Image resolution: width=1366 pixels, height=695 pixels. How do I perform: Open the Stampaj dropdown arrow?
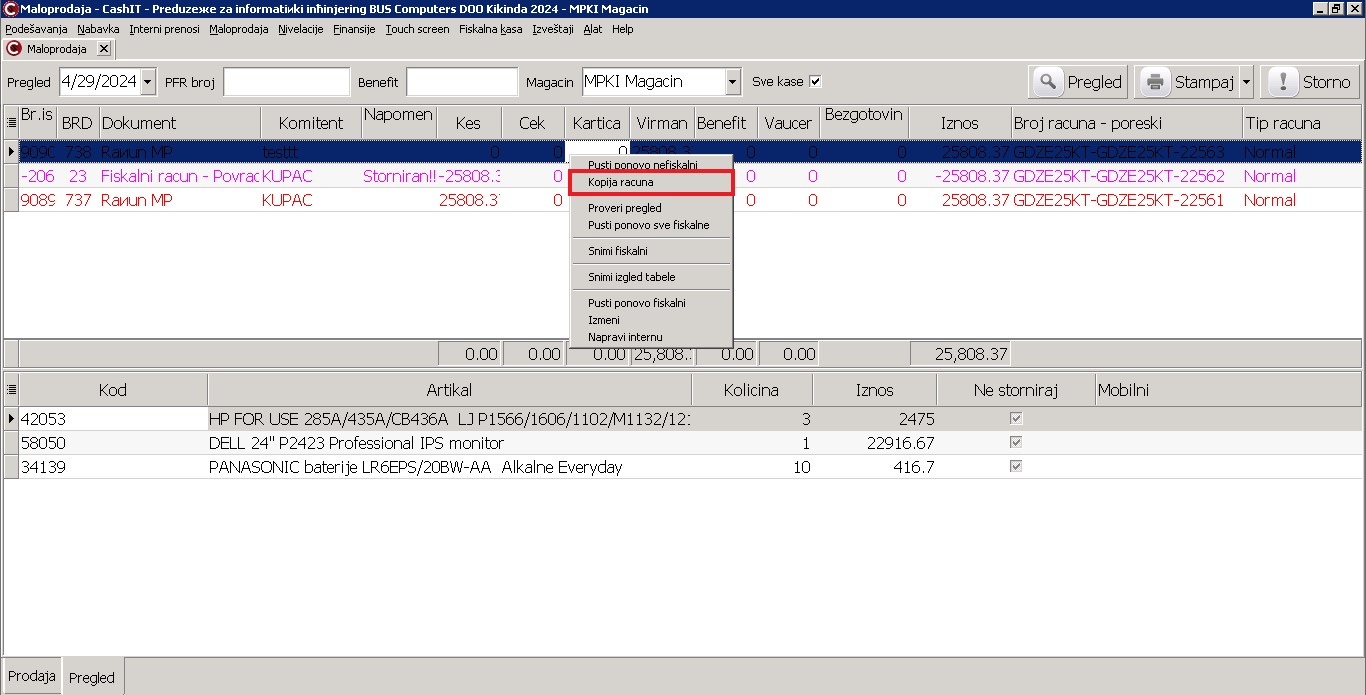coord(1246,82)
